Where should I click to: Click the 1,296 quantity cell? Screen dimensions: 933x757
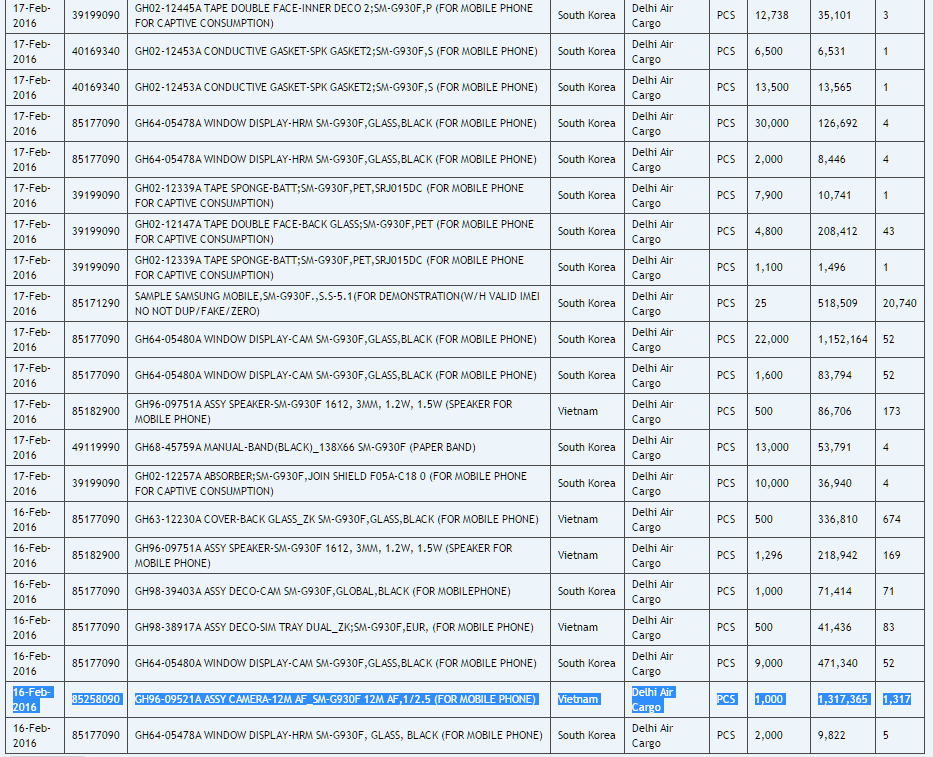pos(768,555)
